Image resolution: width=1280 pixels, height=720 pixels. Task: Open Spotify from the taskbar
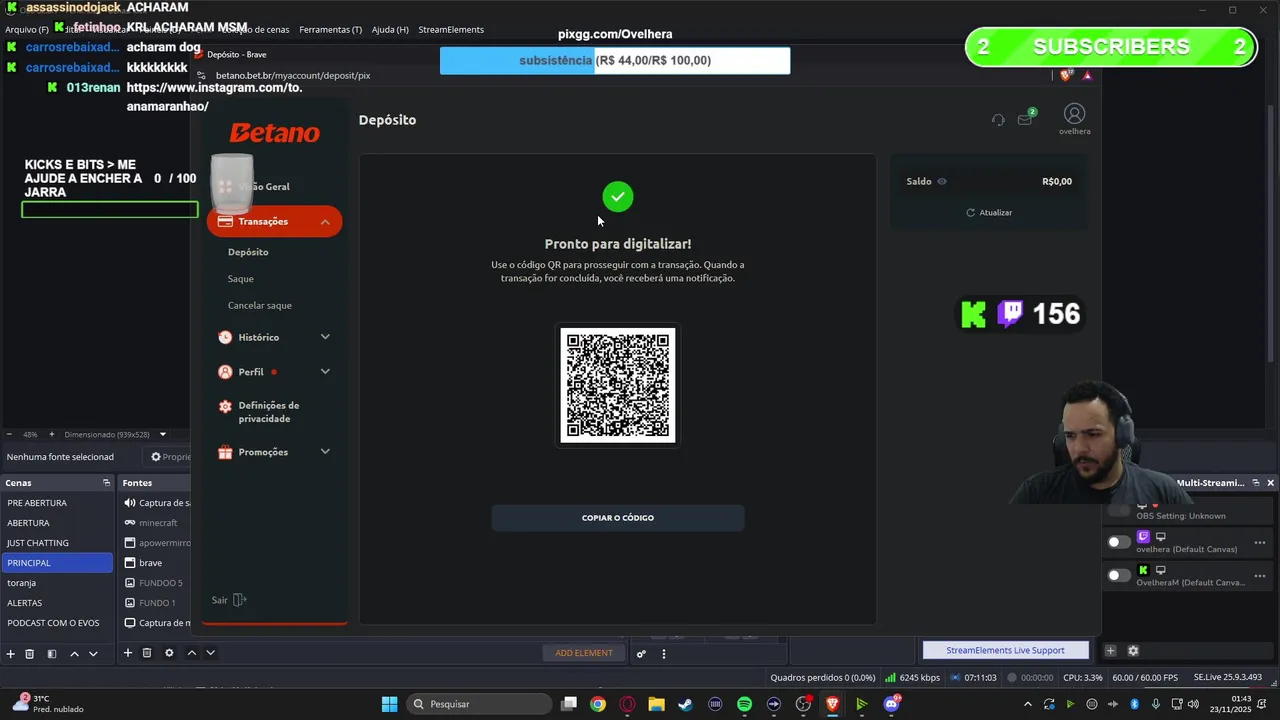pos(744,704)
